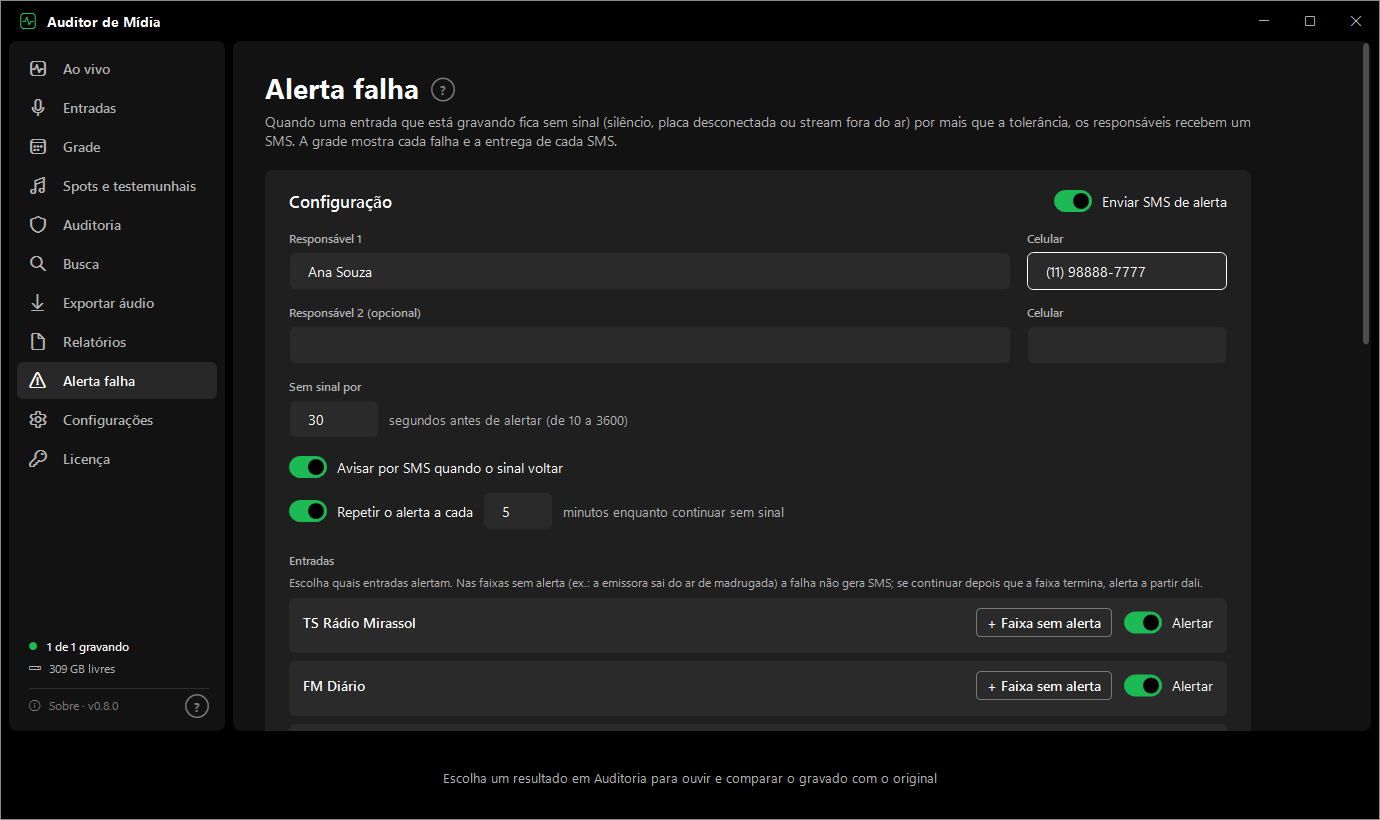
Task: Click the disk icon beside 309 GB livres
Action: click(35, 669)
